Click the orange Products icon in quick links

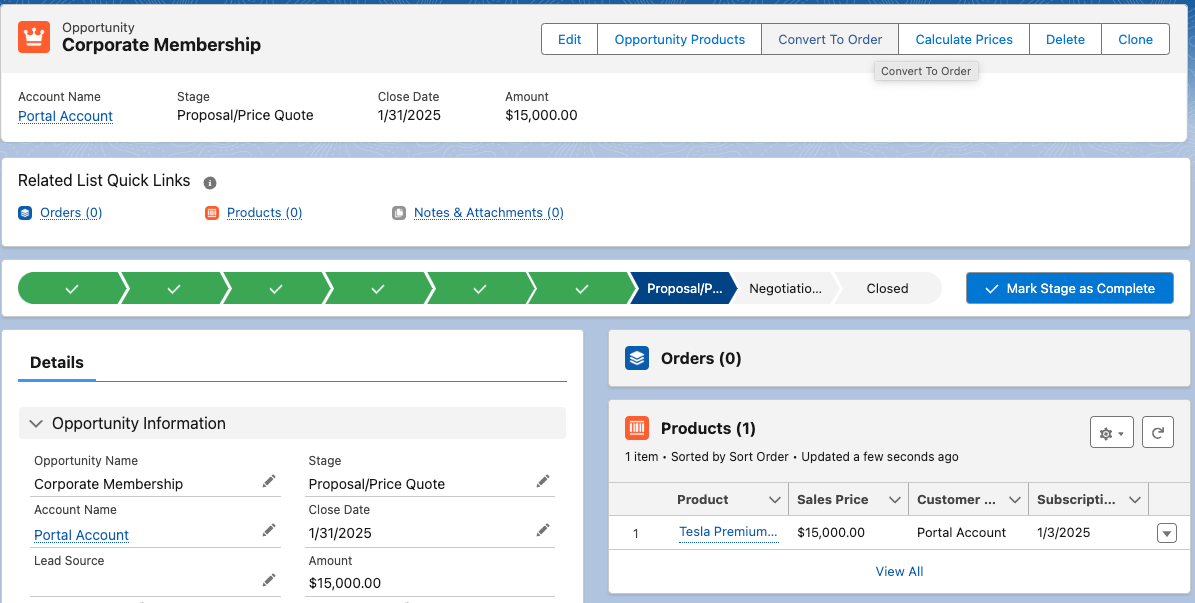coord(212,213)
